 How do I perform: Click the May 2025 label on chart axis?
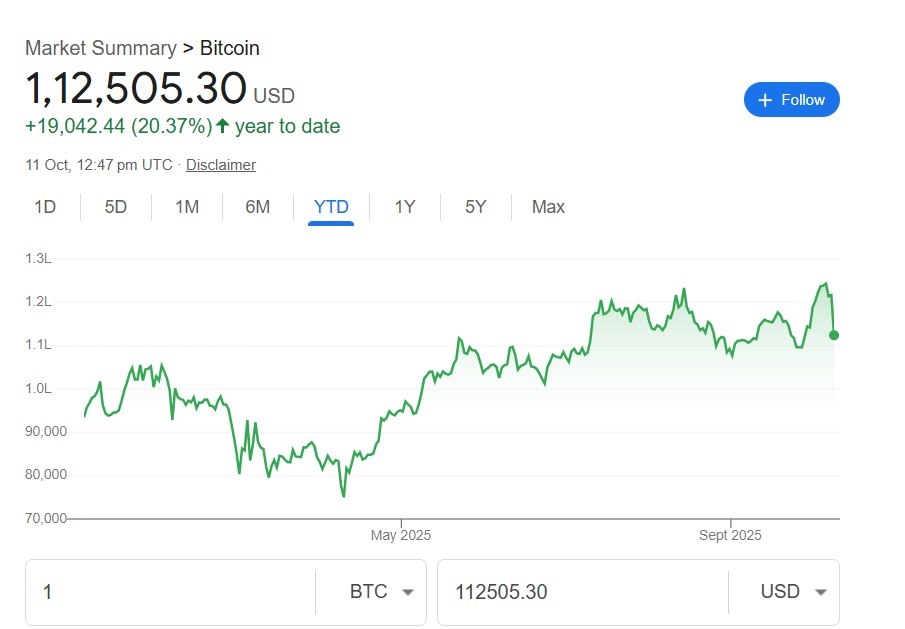401,535
